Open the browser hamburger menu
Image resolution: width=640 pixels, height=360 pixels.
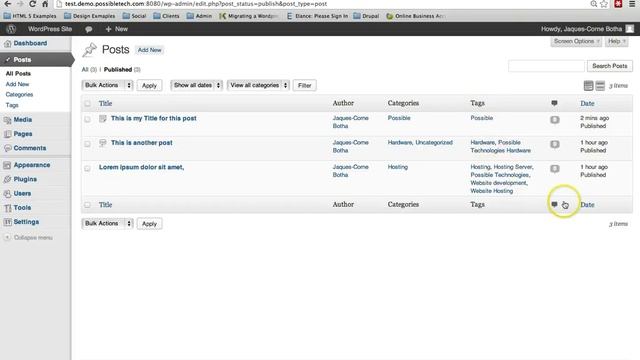pos(632,4)
